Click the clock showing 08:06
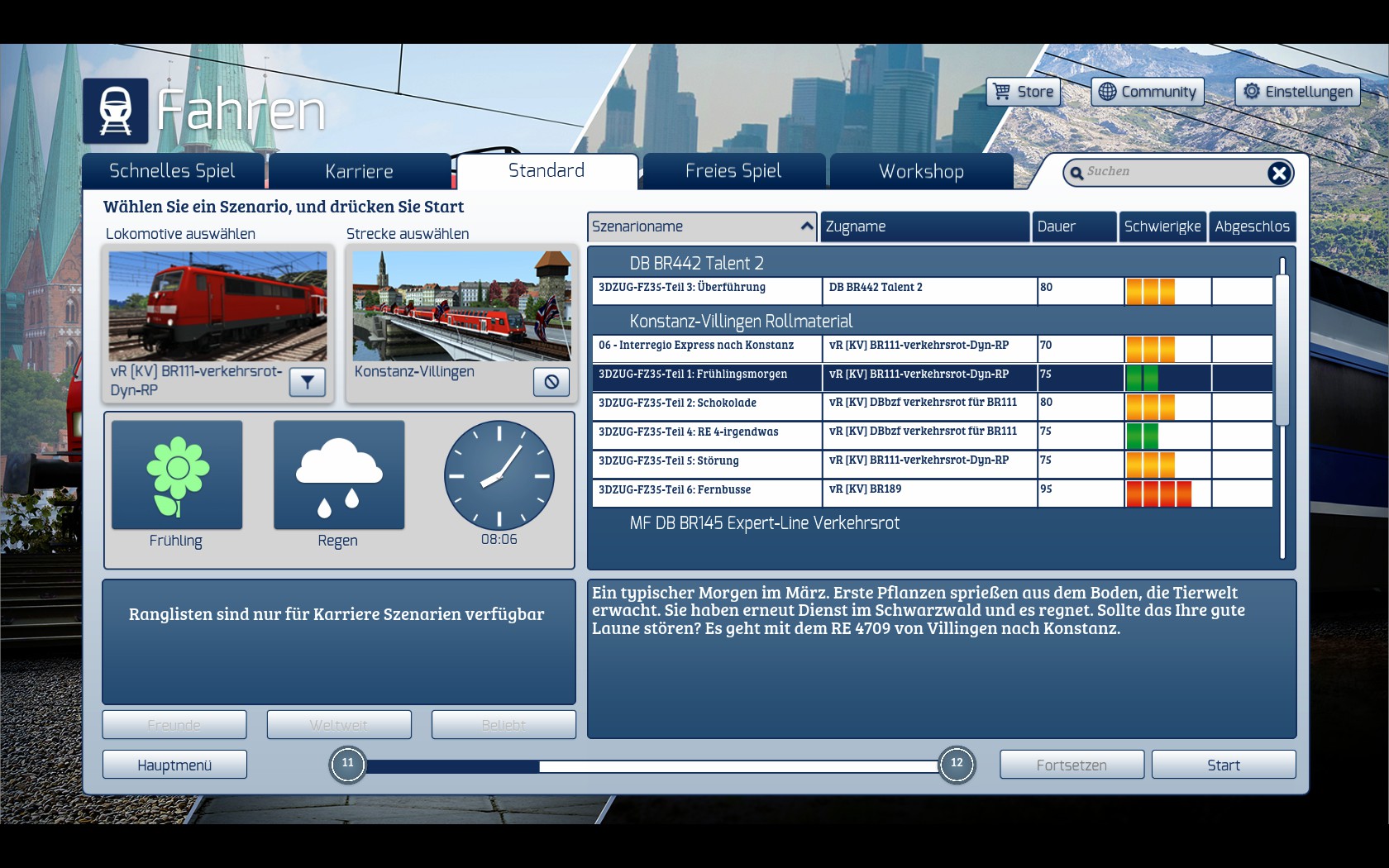This screenshot has width=1389, height=868. (x=499, y=475)
